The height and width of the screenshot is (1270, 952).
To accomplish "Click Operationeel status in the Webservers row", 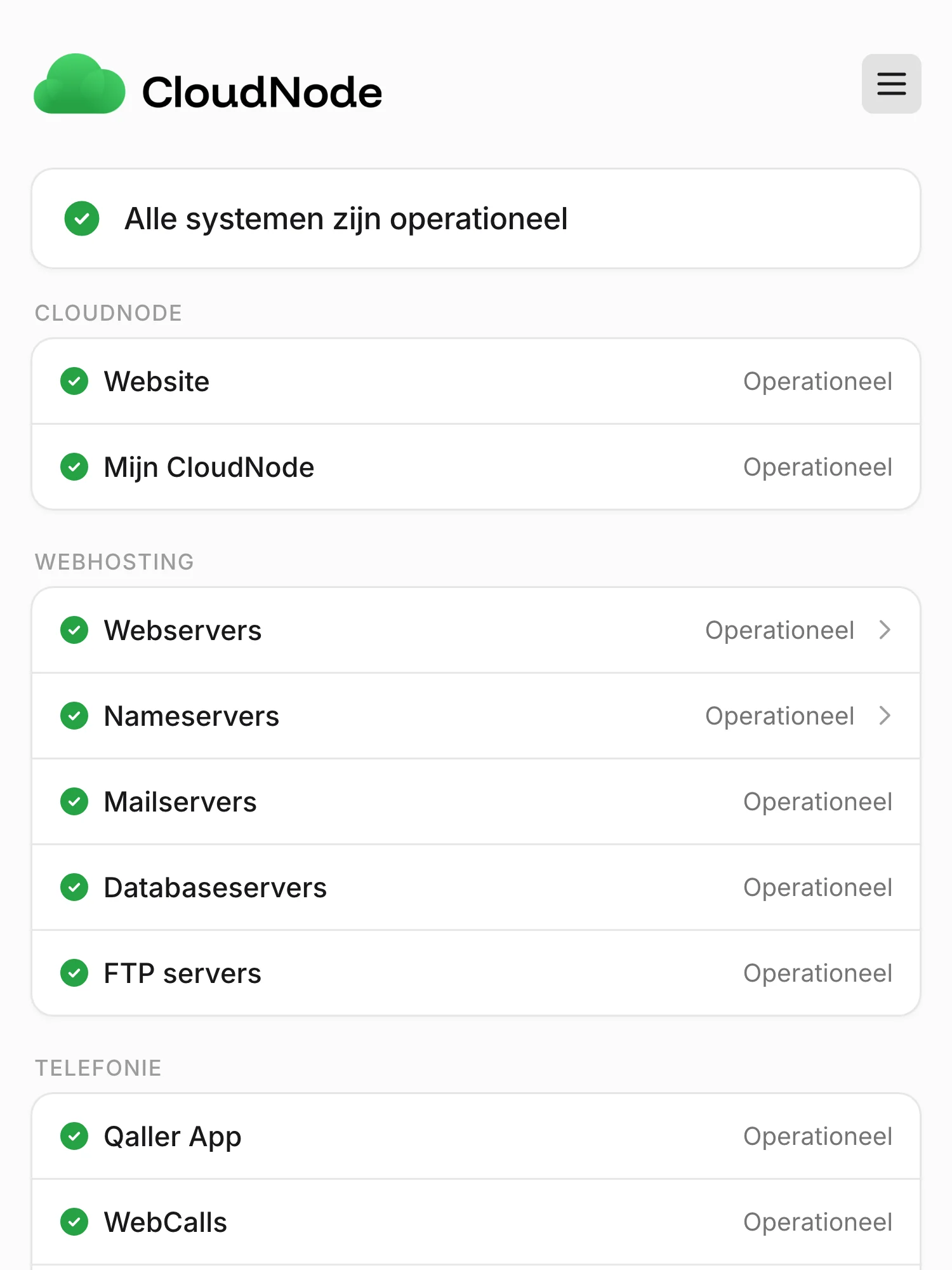I will [780, 631].
